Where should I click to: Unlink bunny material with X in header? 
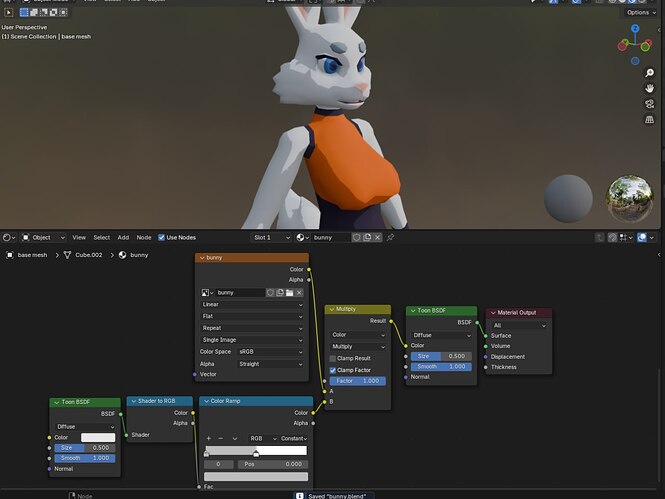(377, 237)
